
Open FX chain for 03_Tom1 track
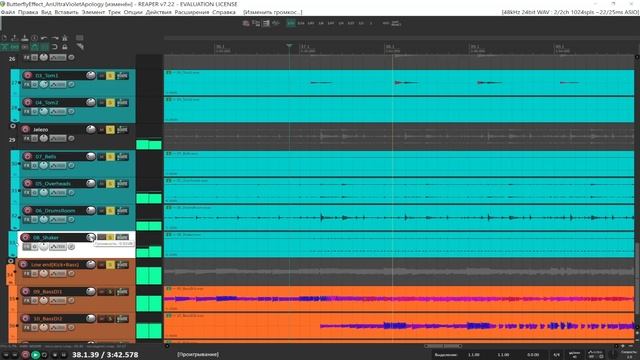pyautogui.click(x=27, y=84)
